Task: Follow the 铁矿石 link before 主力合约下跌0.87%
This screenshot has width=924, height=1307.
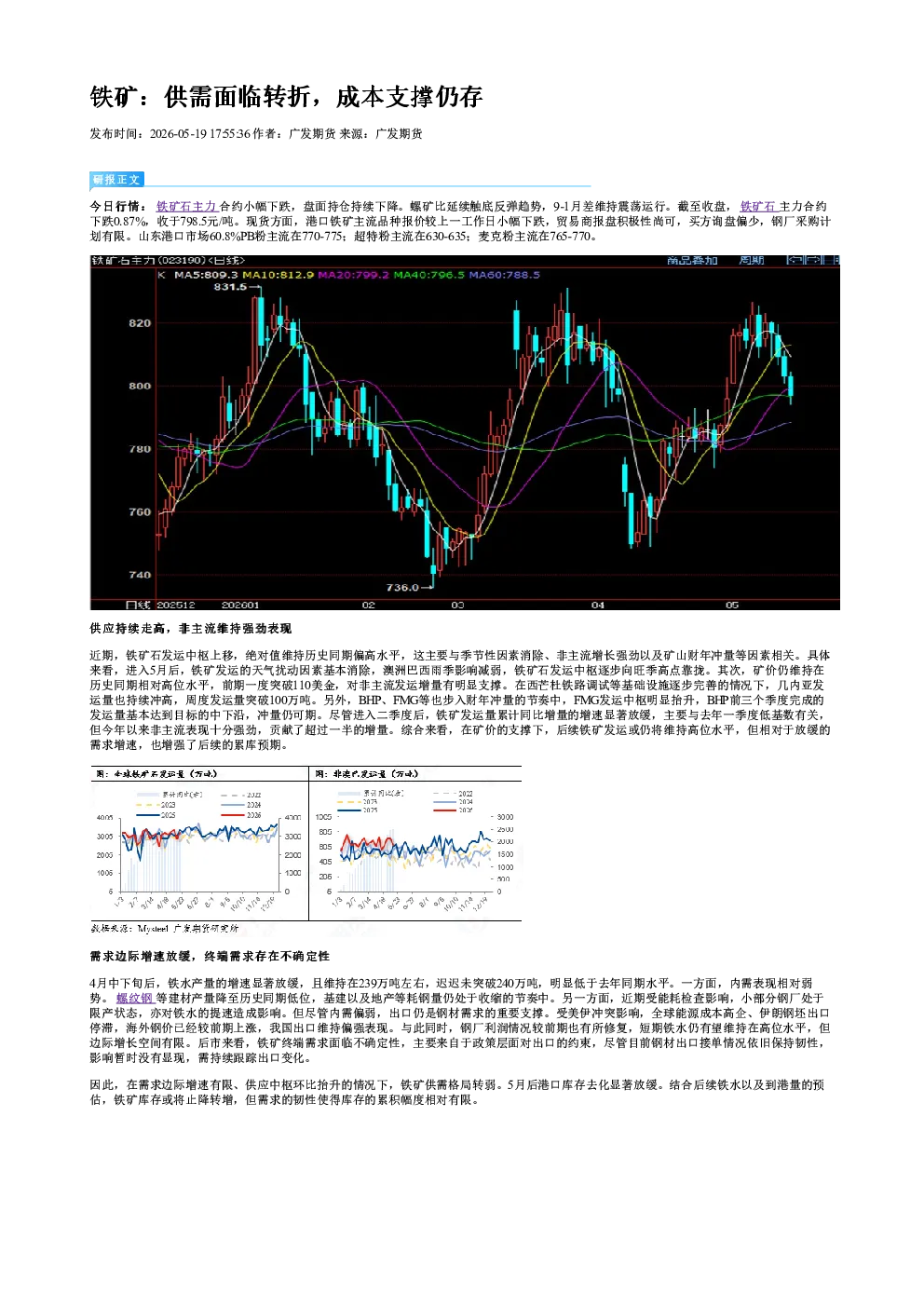Action: click(759, 207)
